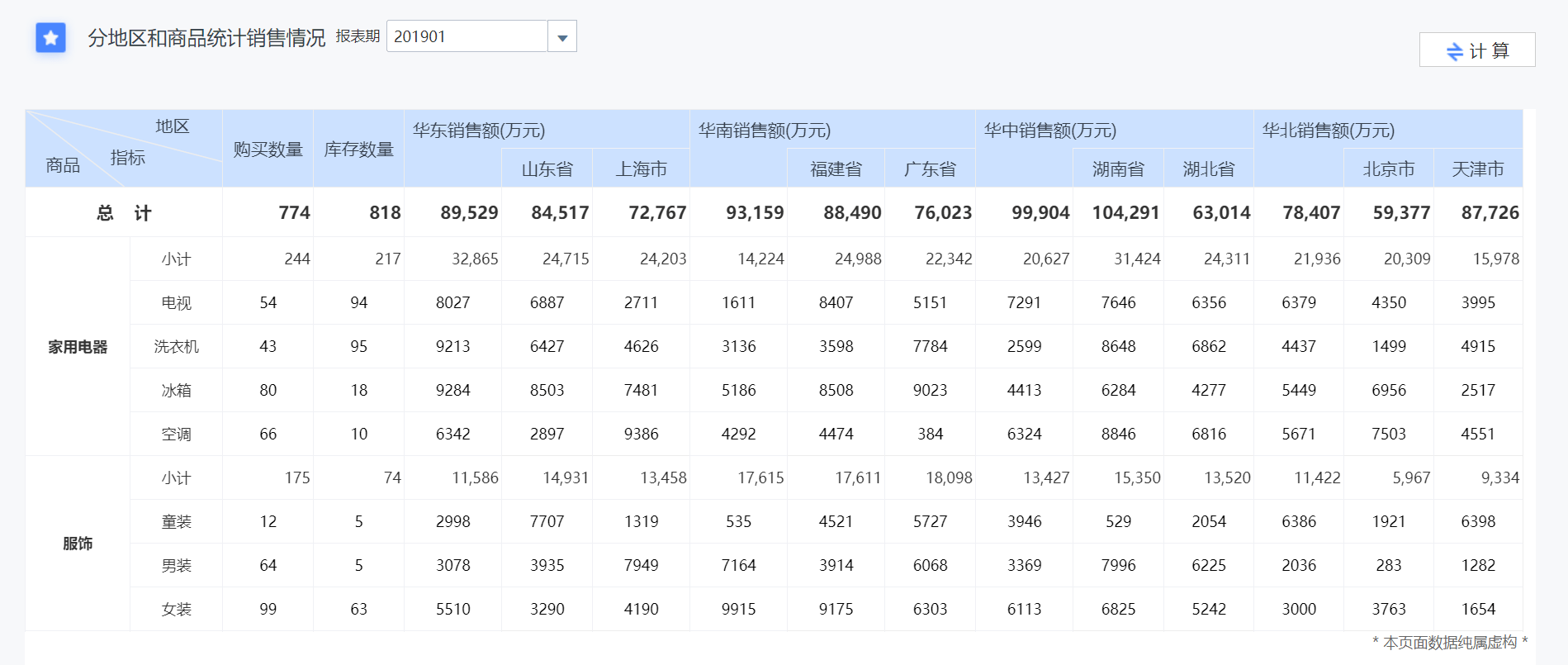
Task: Click the 家用电器 subtotal value 32,865
Action: point(475,259)
